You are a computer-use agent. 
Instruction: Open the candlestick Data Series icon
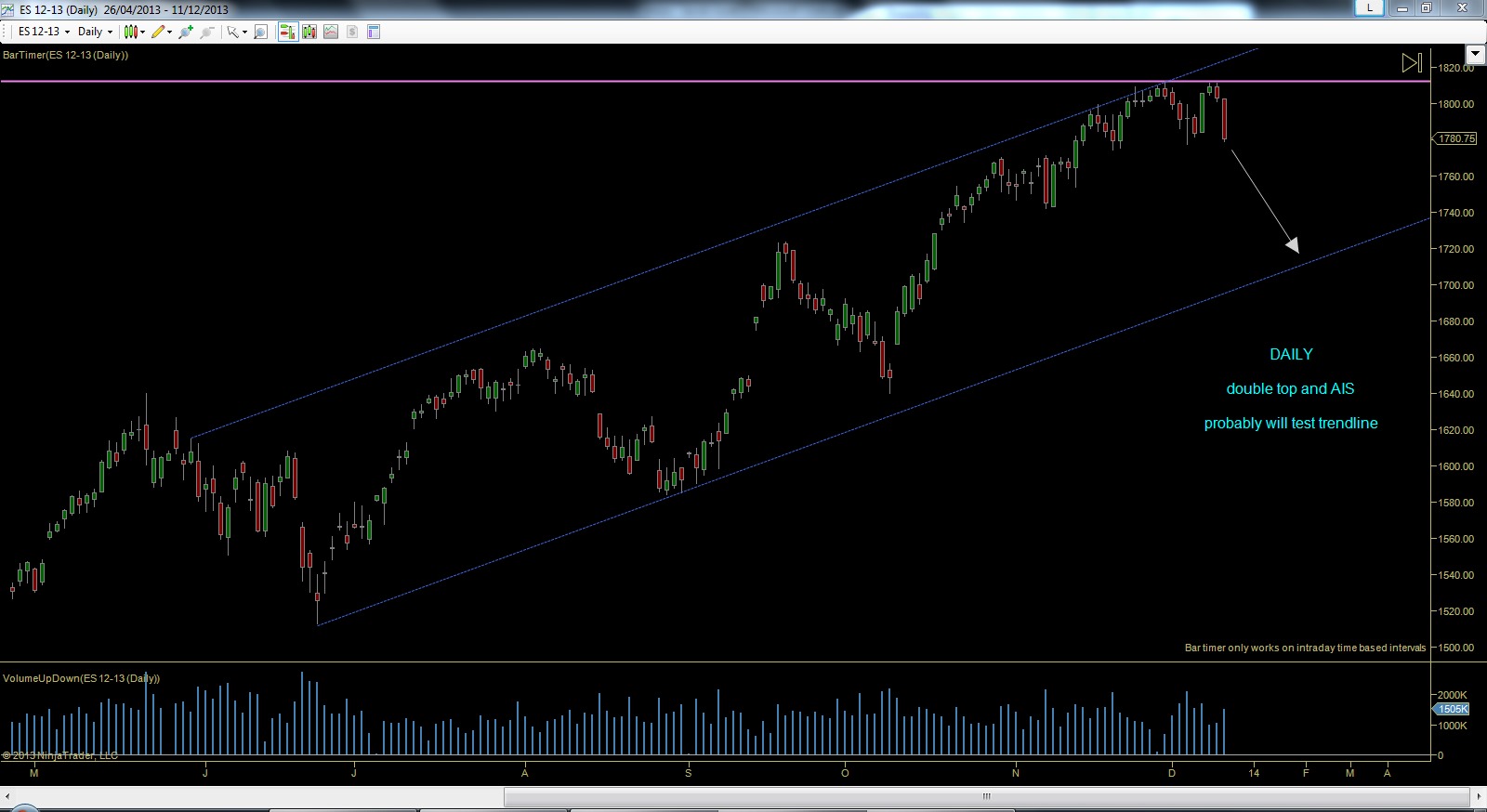tap(309, 32)
